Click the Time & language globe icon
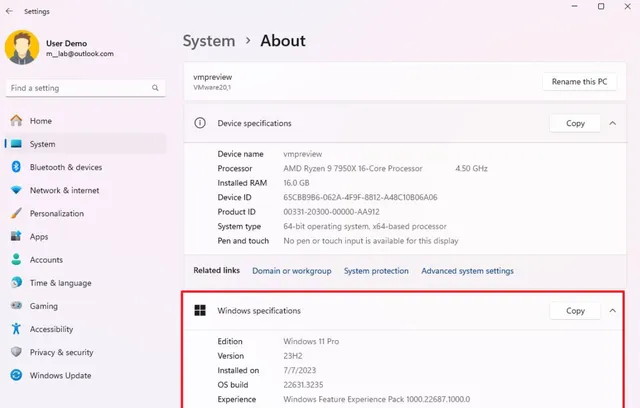 pyautogui.click(x=16, y=282)
